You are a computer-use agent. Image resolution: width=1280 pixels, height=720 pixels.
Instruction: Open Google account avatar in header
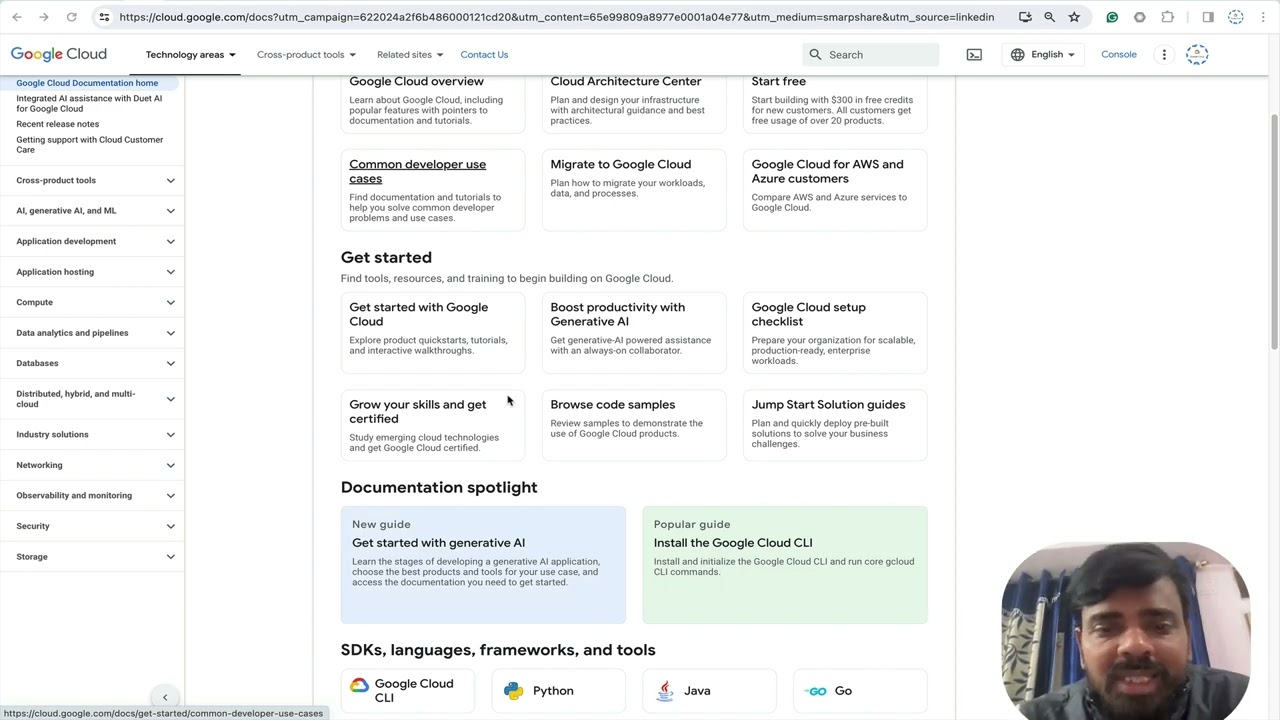(x=1197, y=55)
